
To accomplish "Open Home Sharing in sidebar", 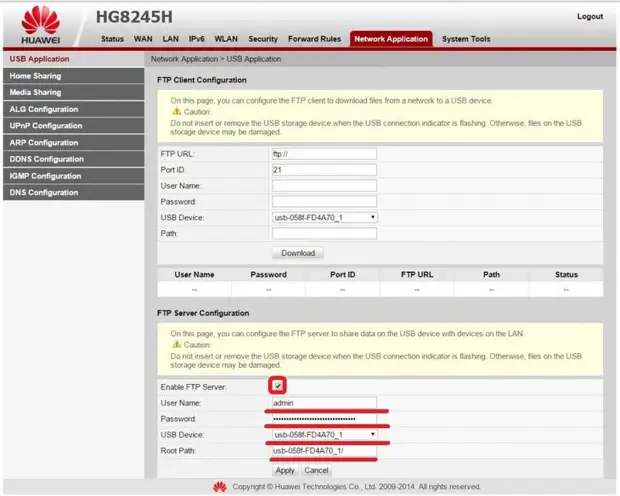I will tap(36, 76).
